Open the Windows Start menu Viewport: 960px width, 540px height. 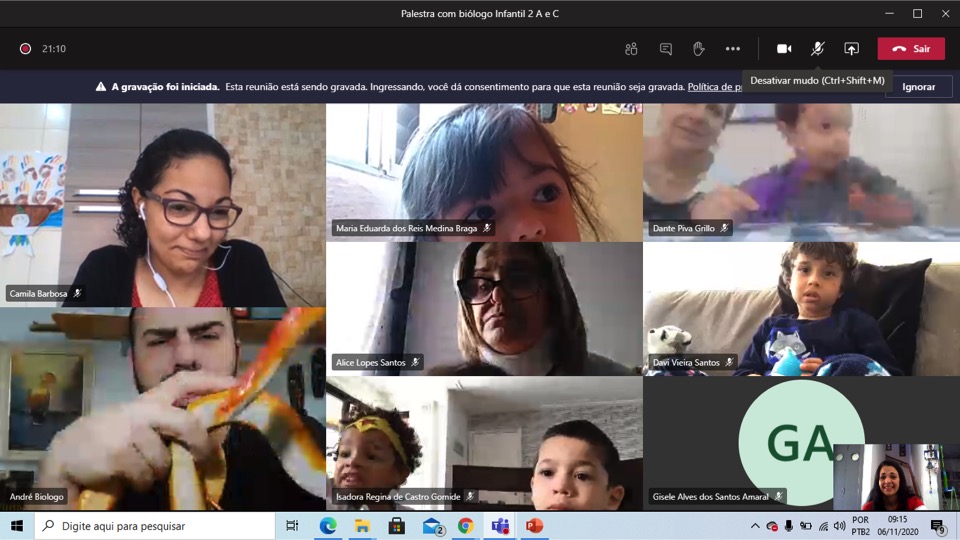click(x=17, y=526)
